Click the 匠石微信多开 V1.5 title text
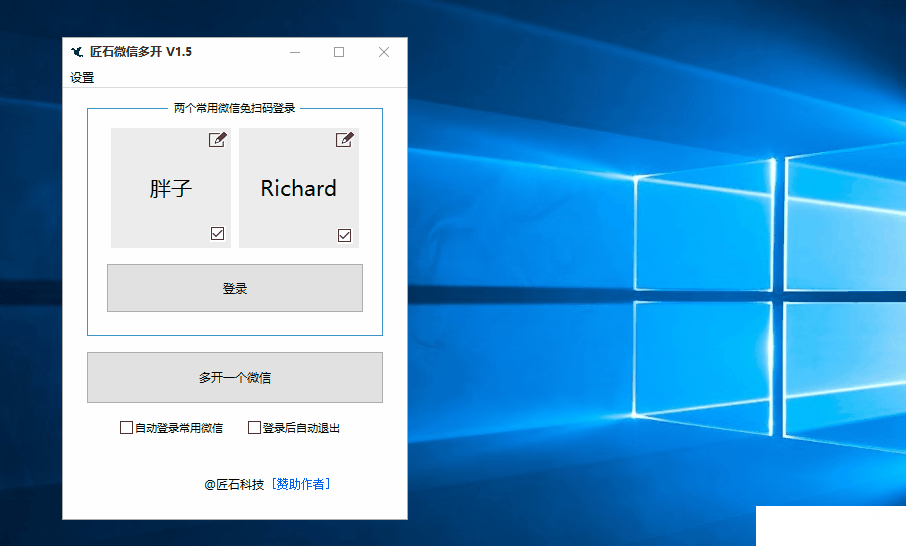Viewport: 906px width, 546px height. 141,52
